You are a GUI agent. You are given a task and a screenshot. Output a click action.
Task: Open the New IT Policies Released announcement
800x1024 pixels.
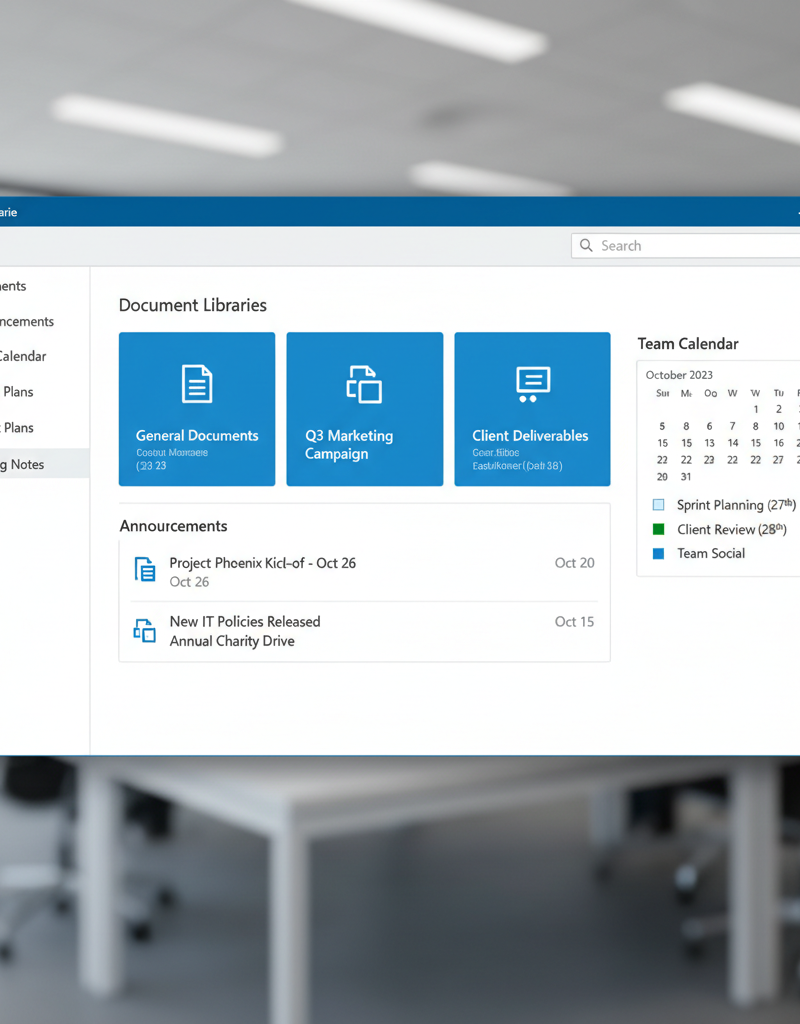(245, 622)
